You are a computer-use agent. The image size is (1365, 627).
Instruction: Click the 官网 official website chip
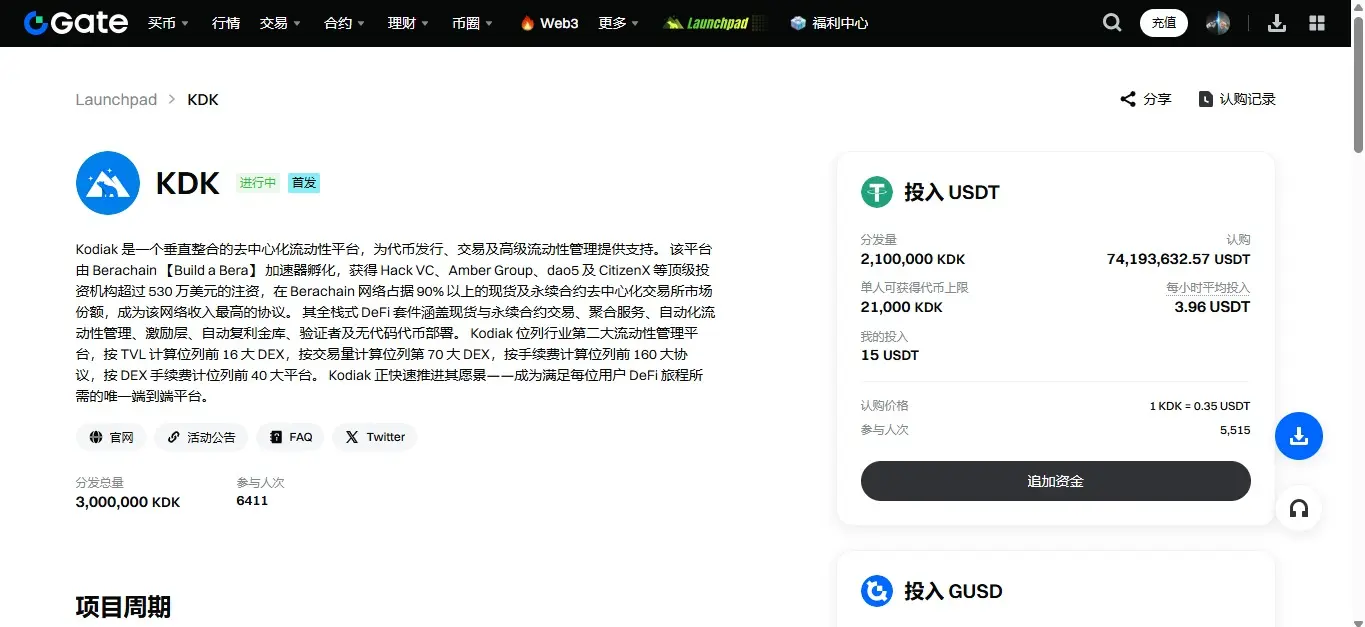pyautogui.click(x=111, y=437)
